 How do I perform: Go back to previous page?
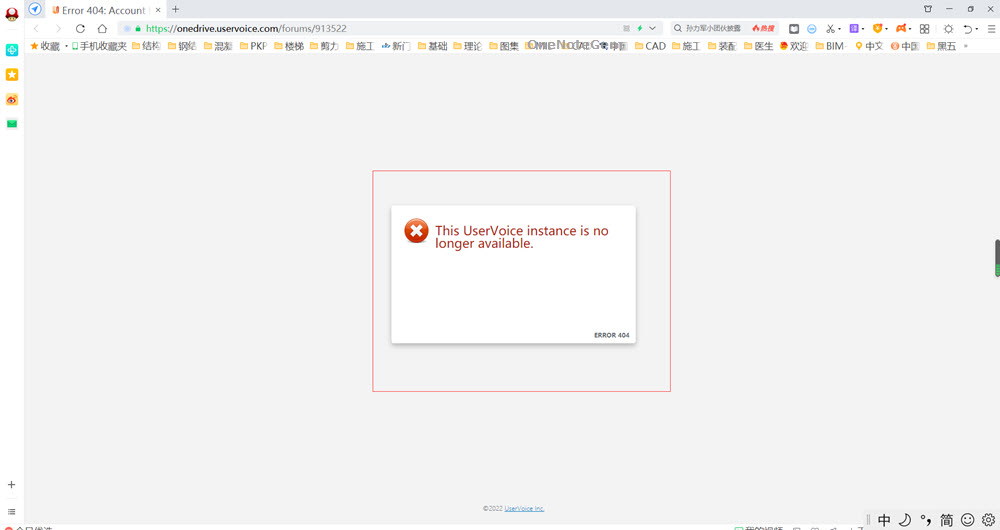[36, 29]
